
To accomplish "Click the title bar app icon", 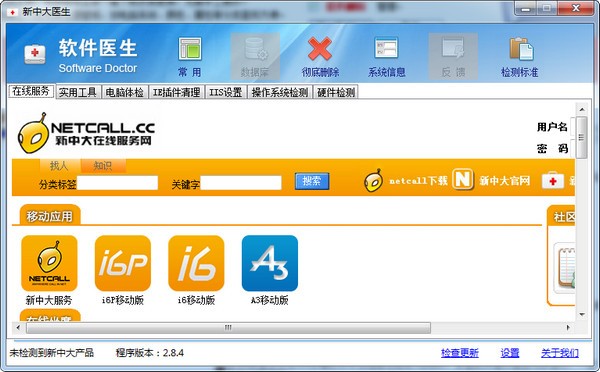I will tap(13, 12).
